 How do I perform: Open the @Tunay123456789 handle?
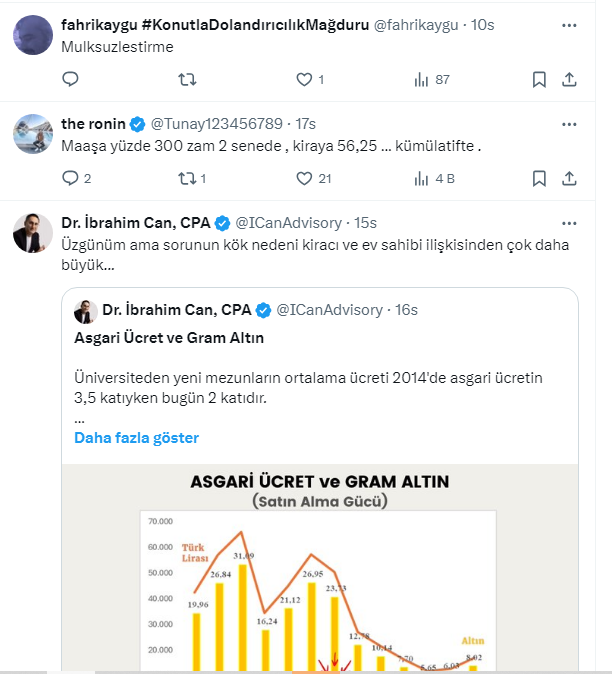218,124
